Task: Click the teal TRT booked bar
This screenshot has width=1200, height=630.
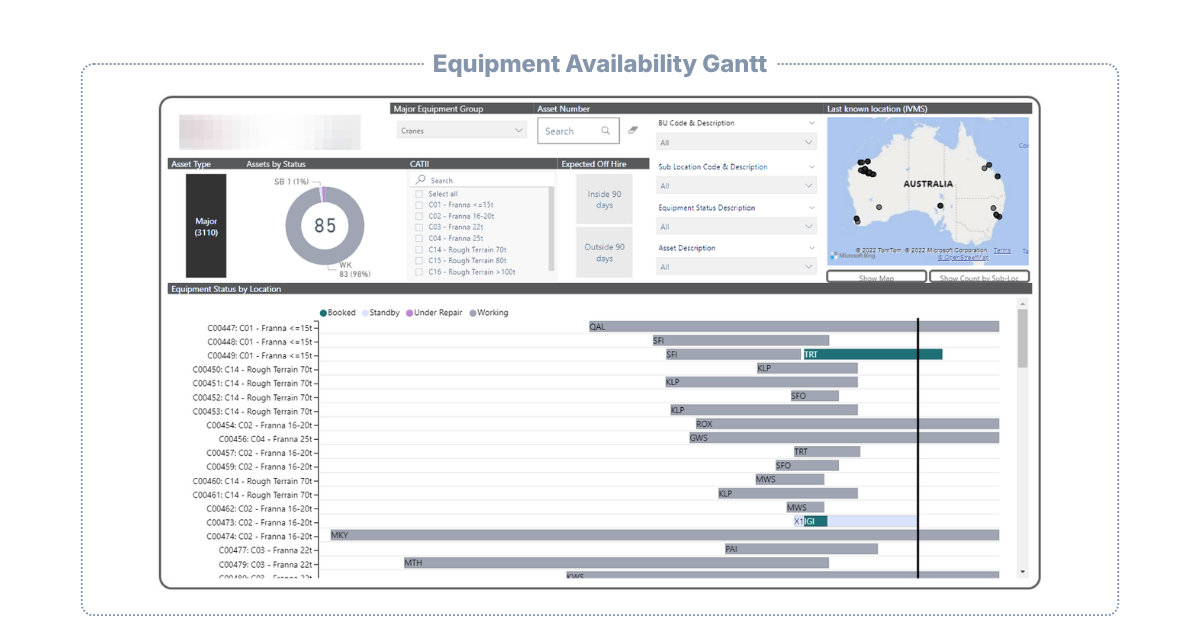Action: tap(872, 354)
